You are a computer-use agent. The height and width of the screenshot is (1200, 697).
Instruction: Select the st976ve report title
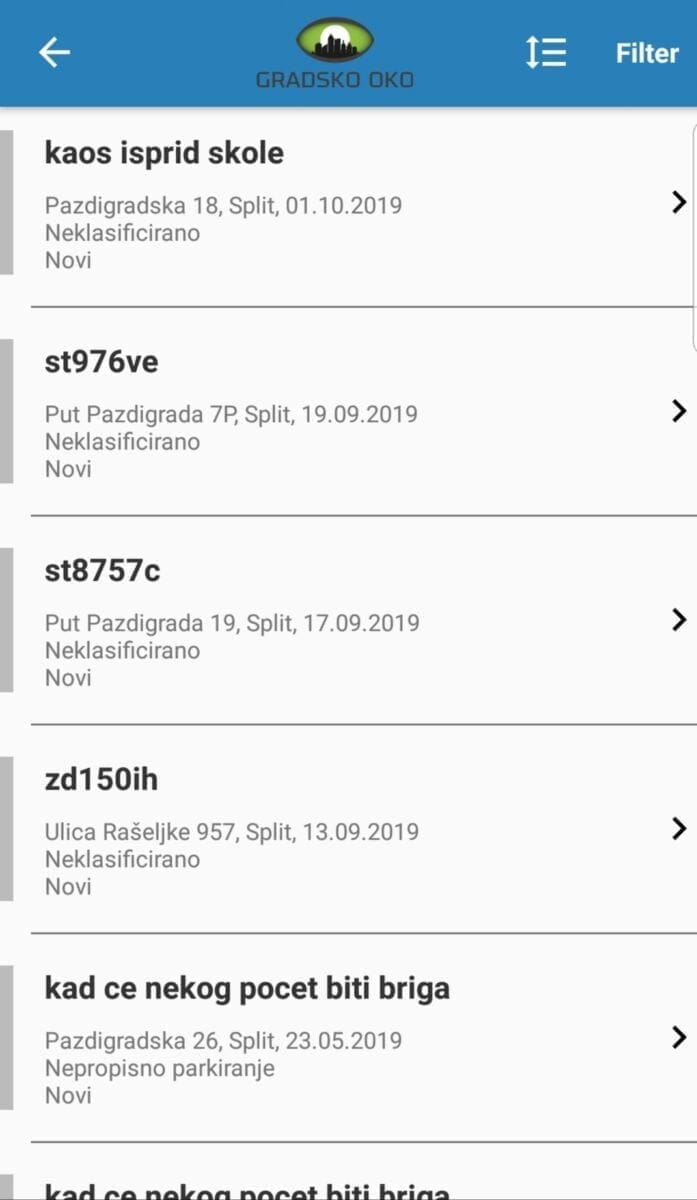click(x=101, y=362)
